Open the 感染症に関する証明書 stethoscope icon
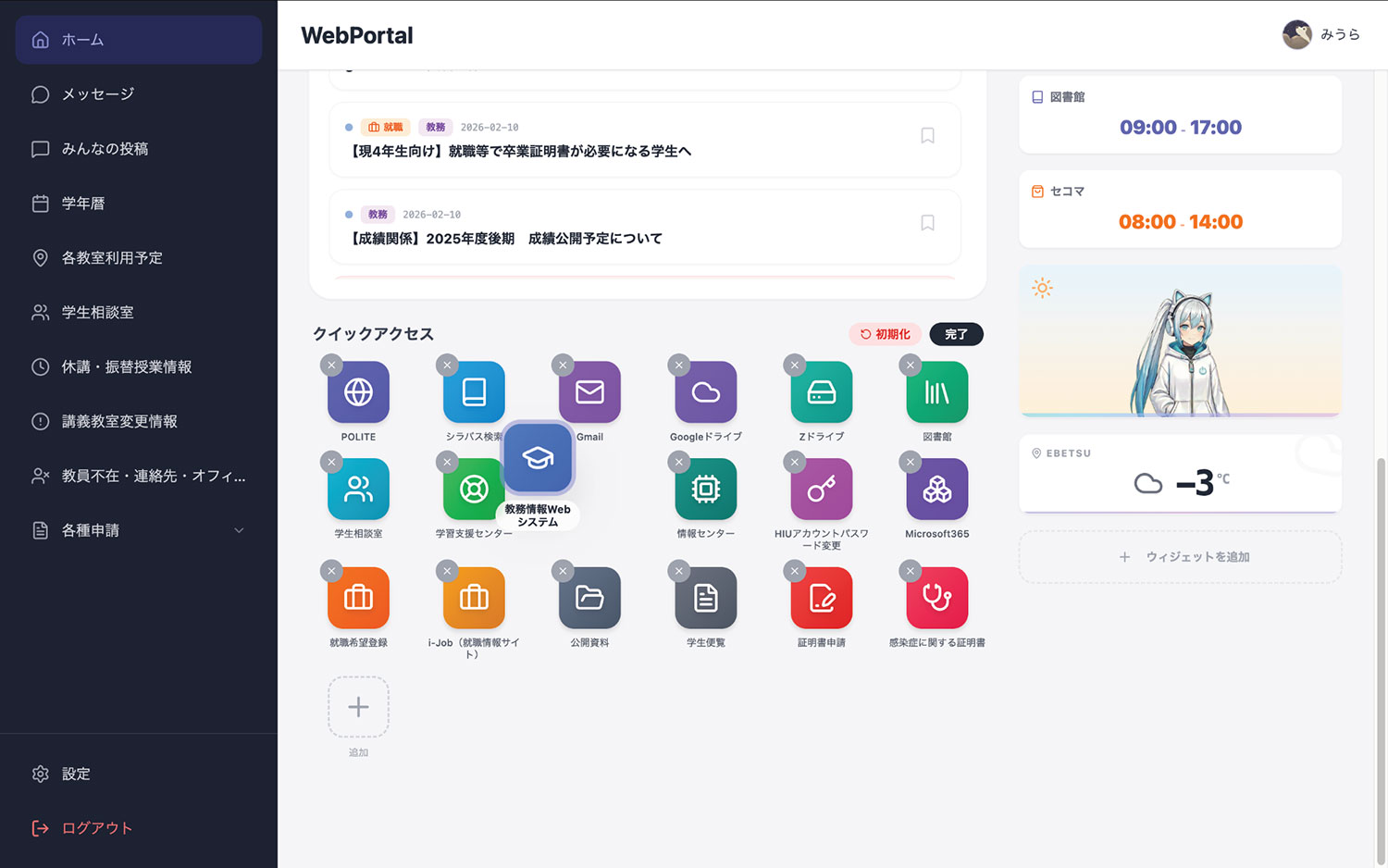Screen dimensions: 1388x868 tap(936, 599)
